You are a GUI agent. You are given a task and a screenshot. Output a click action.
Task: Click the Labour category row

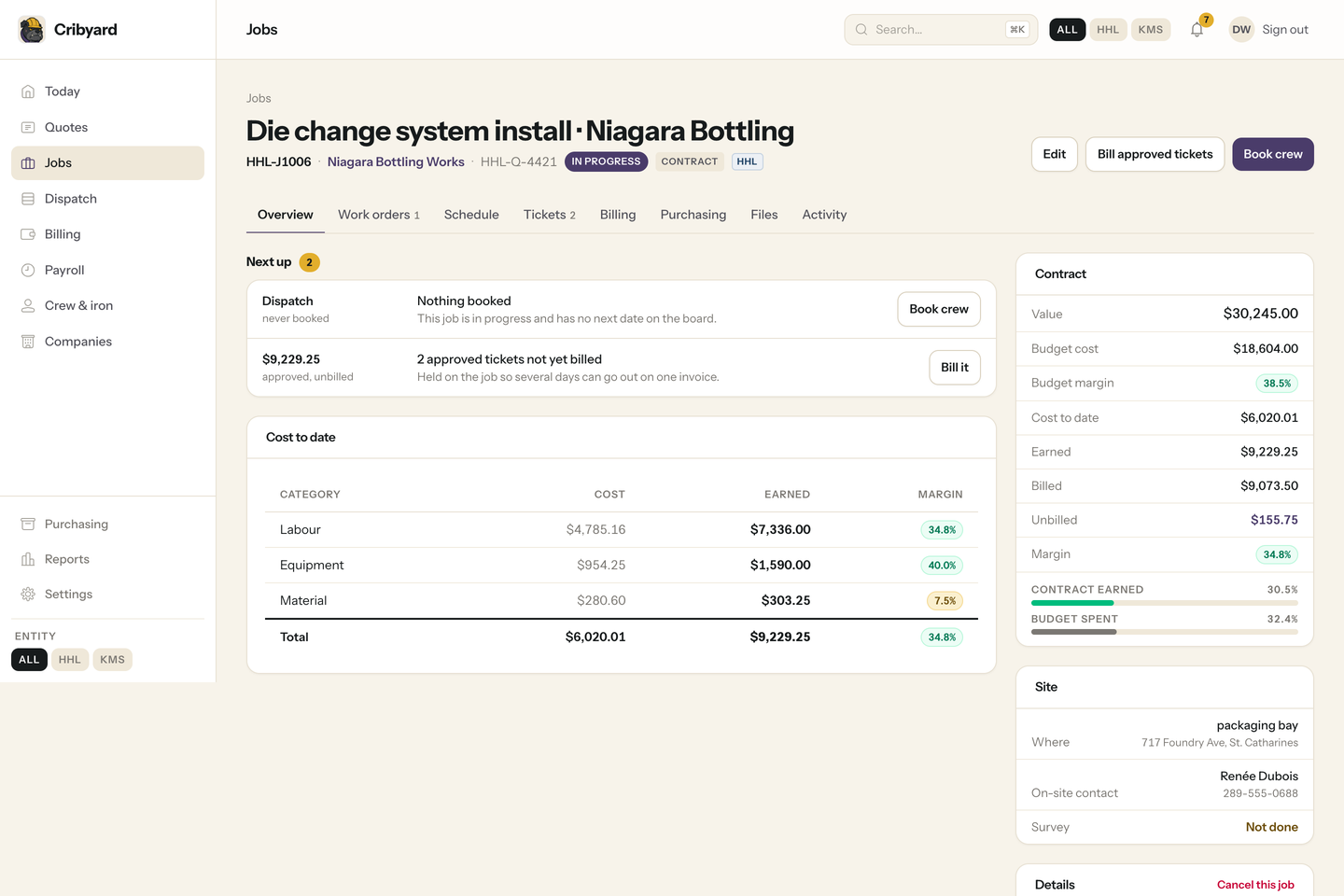[x=622, y=530]
